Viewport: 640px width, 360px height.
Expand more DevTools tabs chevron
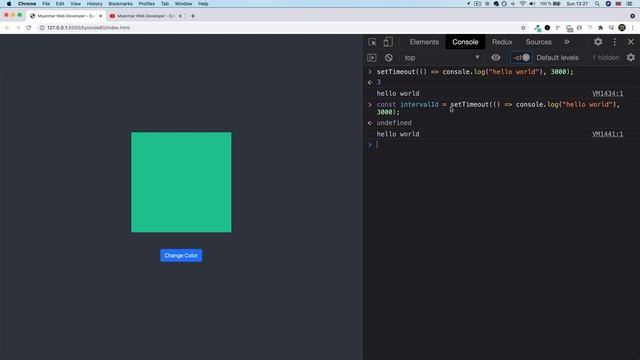point(567,42)
